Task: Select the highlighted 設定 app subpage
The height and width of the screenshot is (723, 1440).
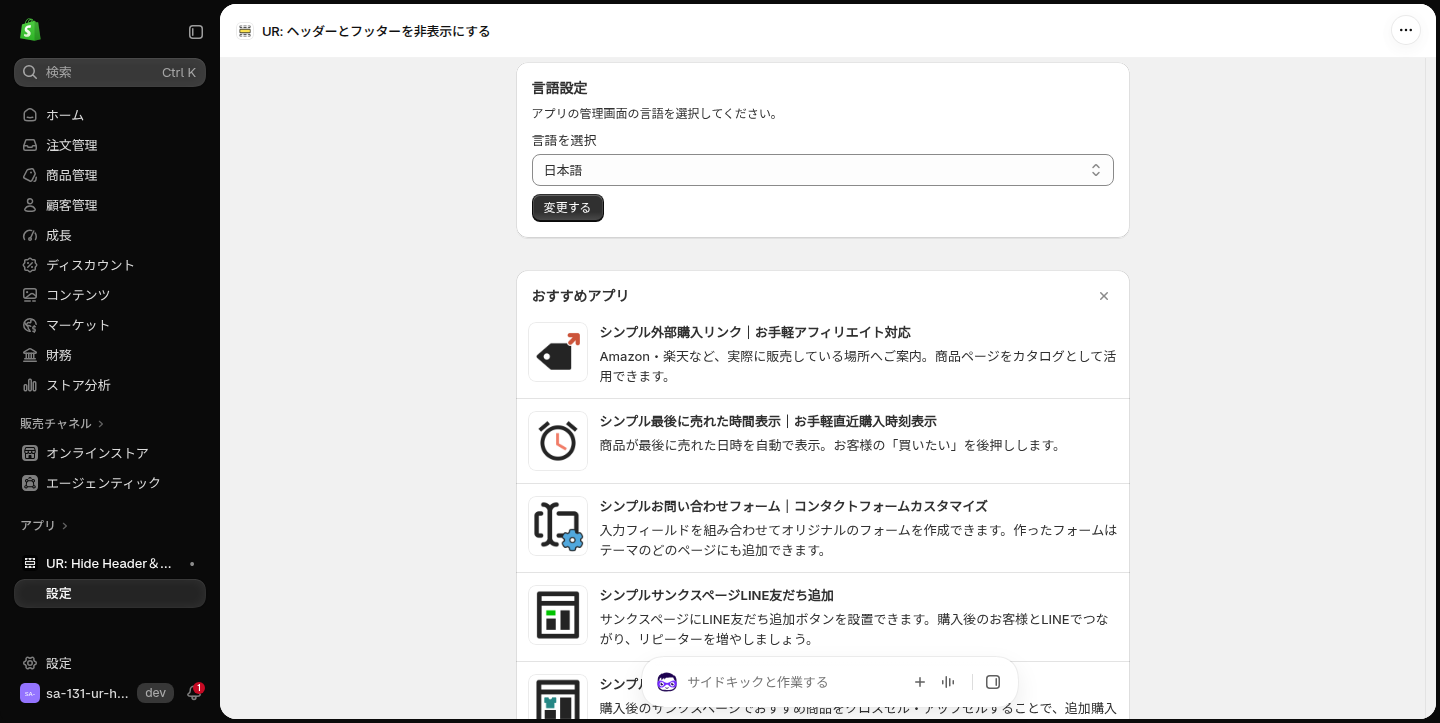Action: 110,593
